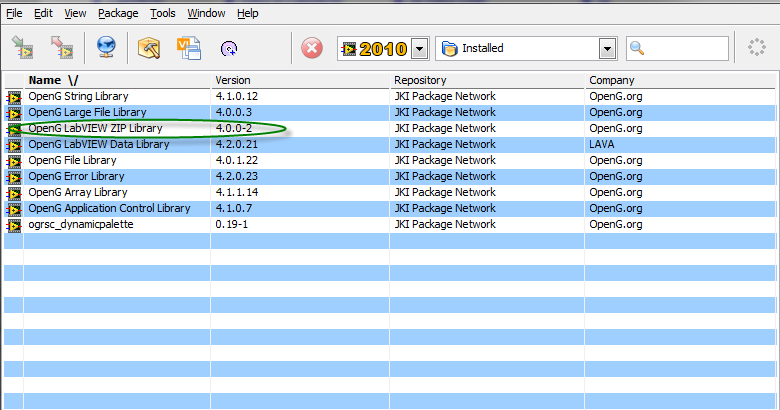The image size is (780, 410).
Task: Click the OpenG Error Library package icon
Action: point(14,177)
